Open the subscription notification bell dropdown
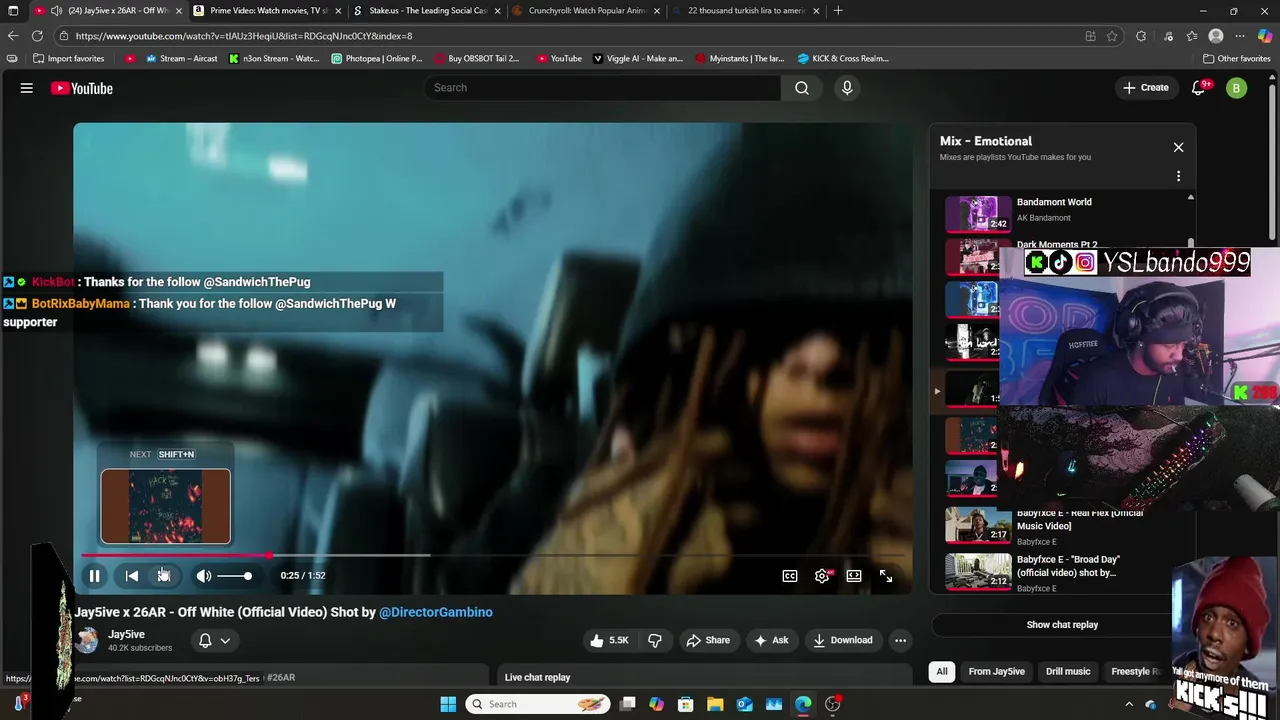This screenshot has width=1280, height=720. pos(214,641)
